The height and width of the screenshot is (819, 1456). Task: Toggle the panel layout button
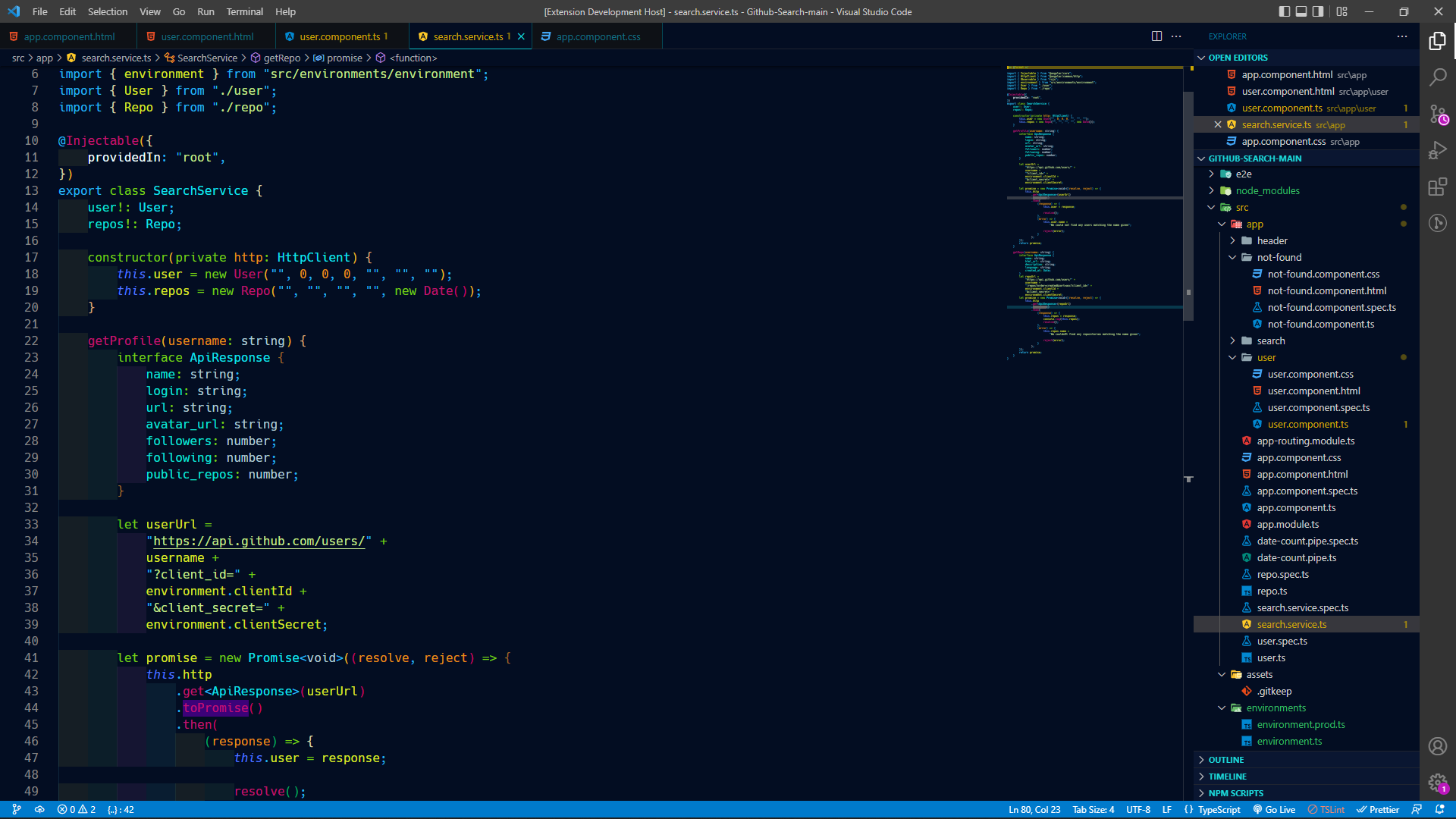[1301, 11]
